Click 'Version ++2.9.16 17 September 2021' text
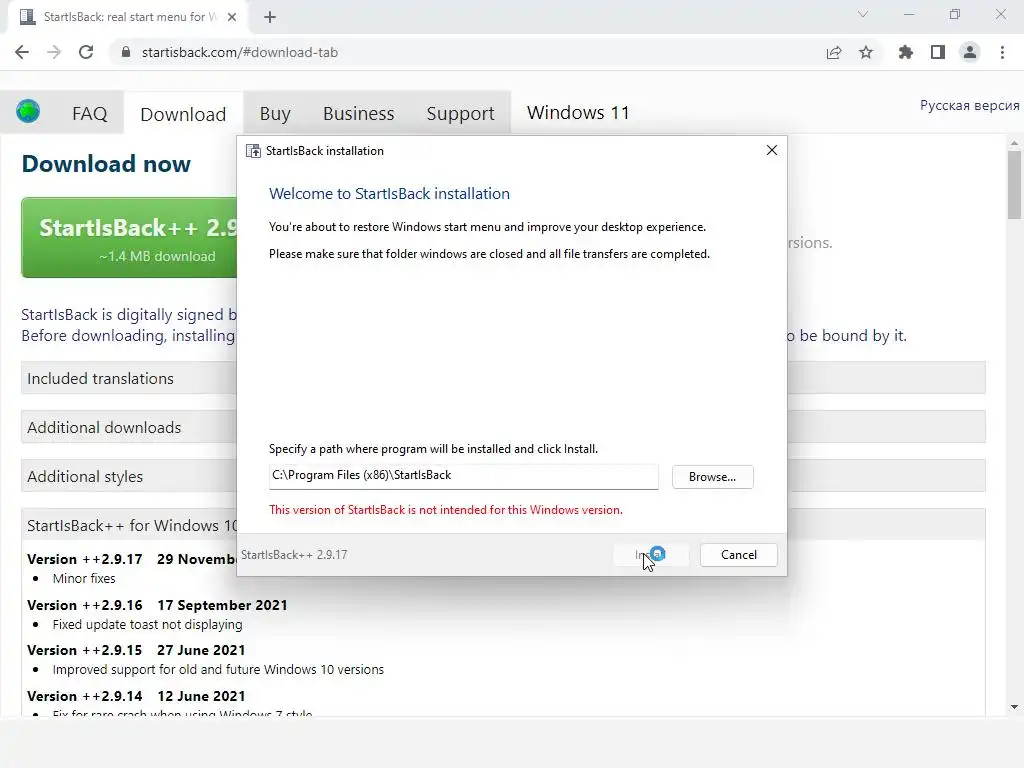1024x768 pixels. click(157, 605)
